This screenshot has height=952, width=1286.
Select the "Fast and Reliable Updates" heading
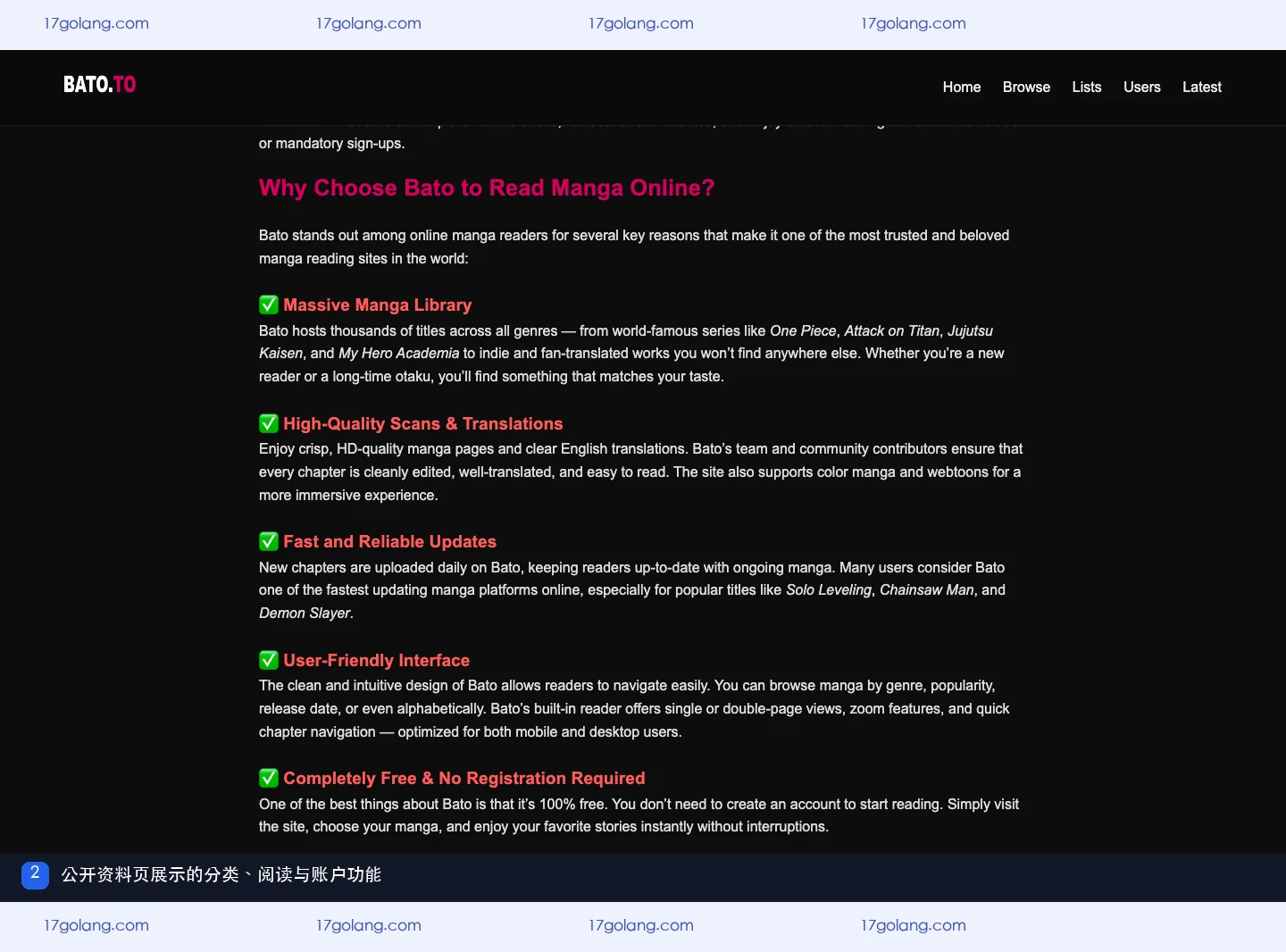click(389, 541)
